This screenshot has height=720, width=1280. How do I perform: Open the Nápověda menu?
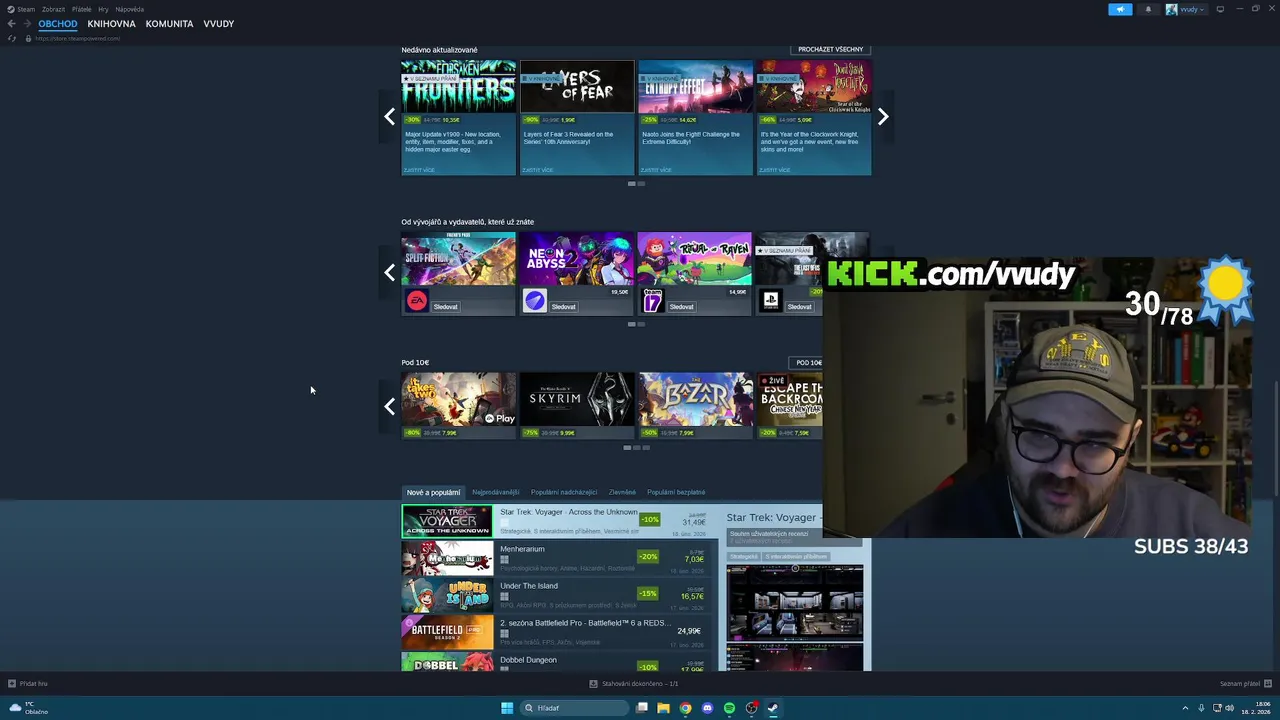[x=129, y=9]
